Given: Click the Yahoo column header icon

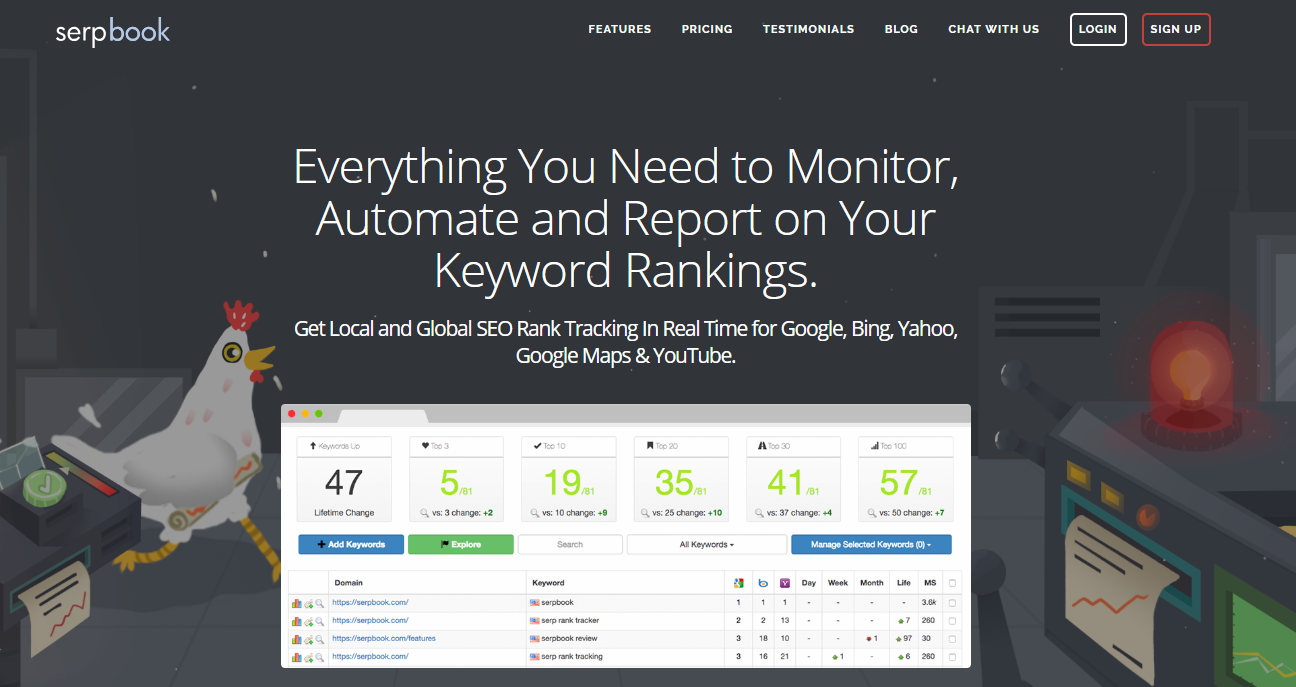Looking at the screenshot, I should [785, 583].
